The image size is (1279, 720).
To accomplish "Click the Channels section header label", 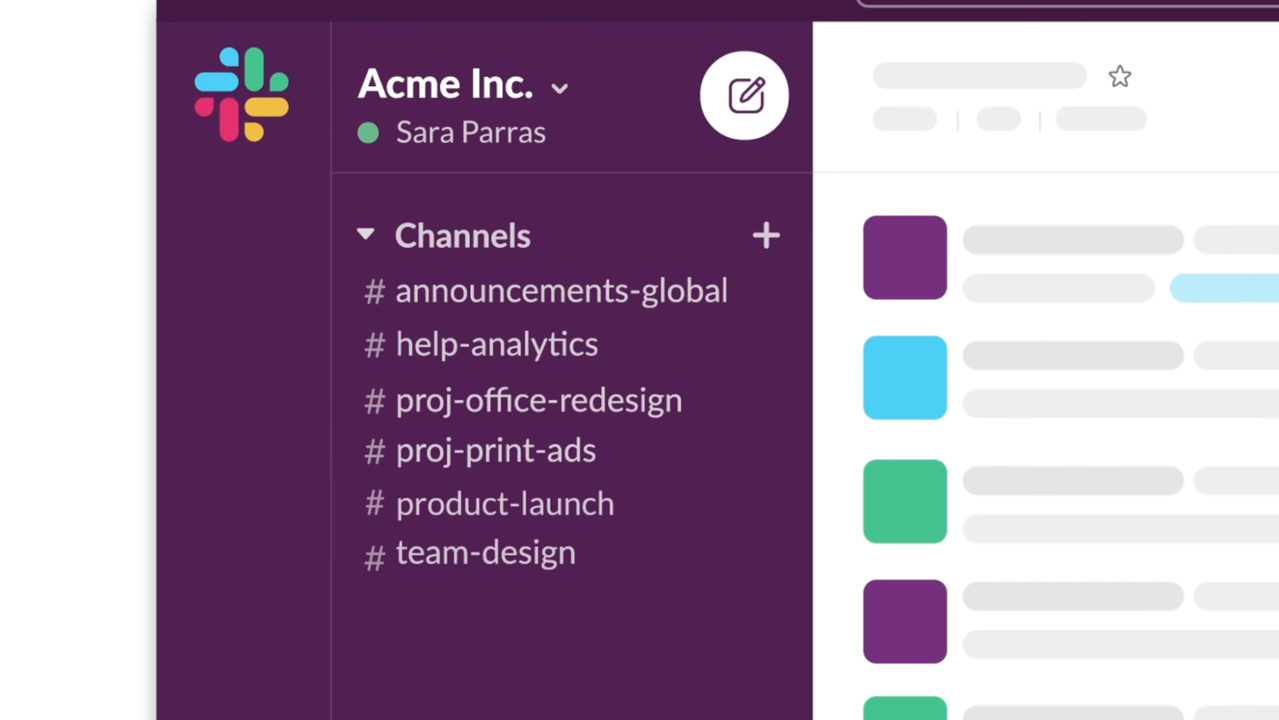I will click(x=462, y=236).
